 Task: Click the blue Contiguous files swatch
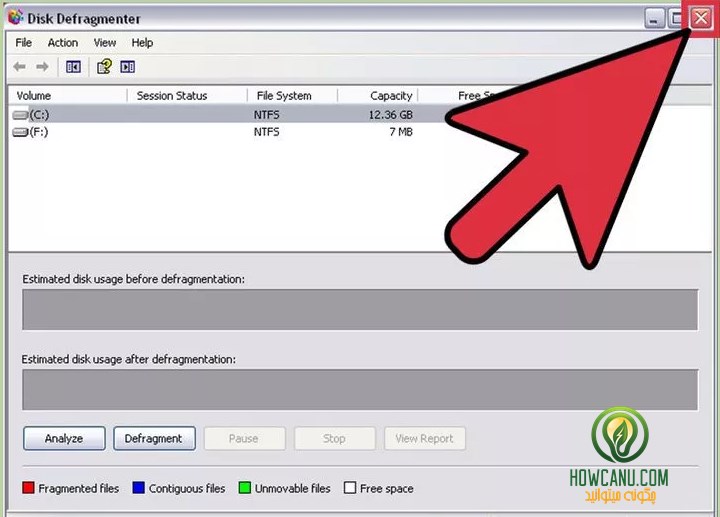coord(139,488)
